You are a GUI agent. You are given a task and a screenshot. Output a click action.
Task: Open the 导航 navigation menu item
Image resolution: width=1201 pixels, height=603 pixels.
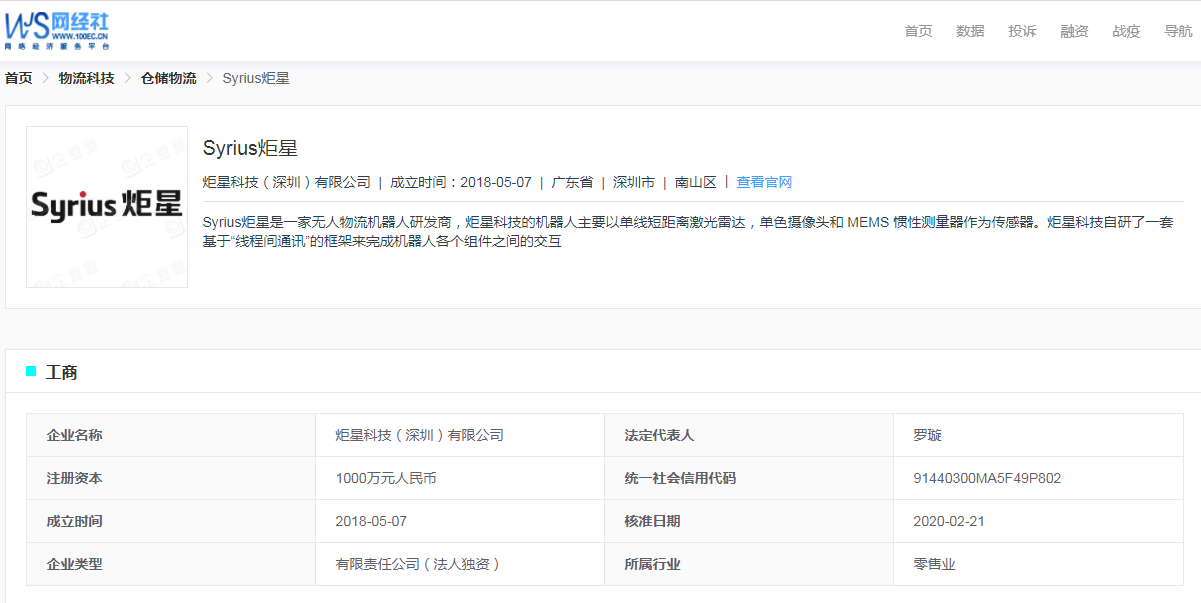pos(1178,31)
